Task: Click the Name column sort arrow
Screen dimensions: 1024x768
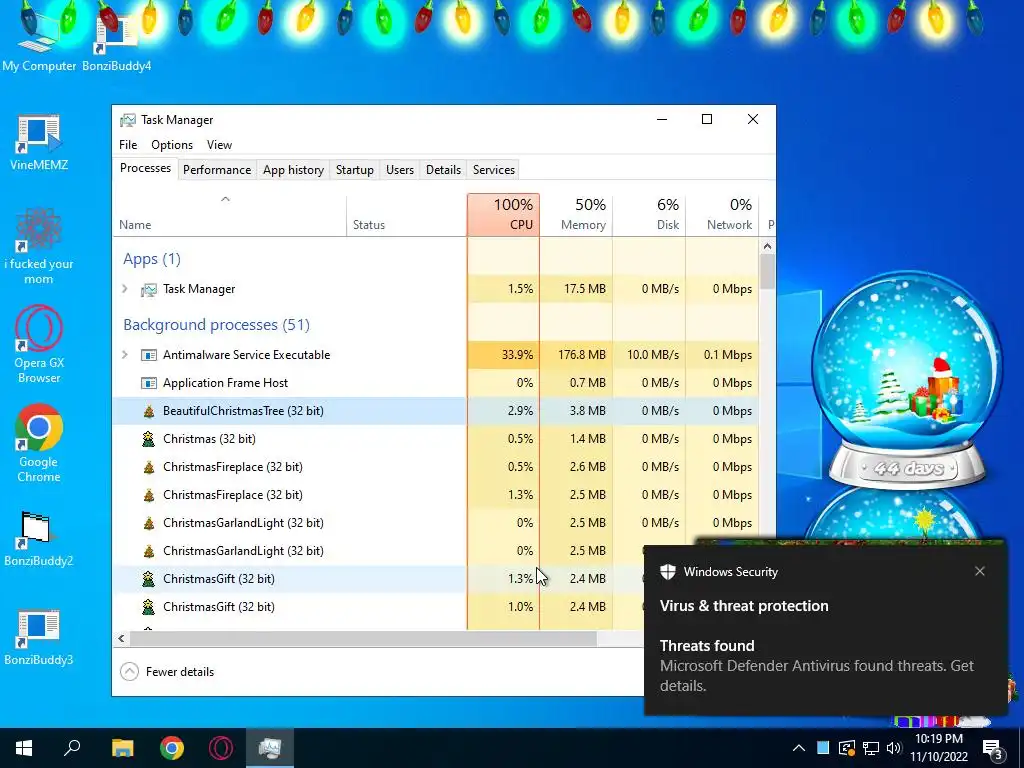Action: point(225,199)
